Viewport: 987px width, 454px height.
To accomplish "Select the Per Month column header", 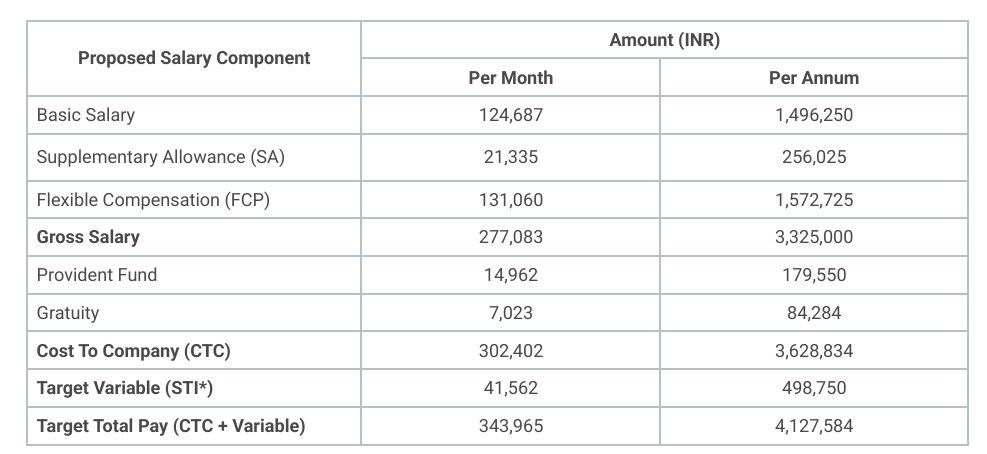I will tap(510, 78).
